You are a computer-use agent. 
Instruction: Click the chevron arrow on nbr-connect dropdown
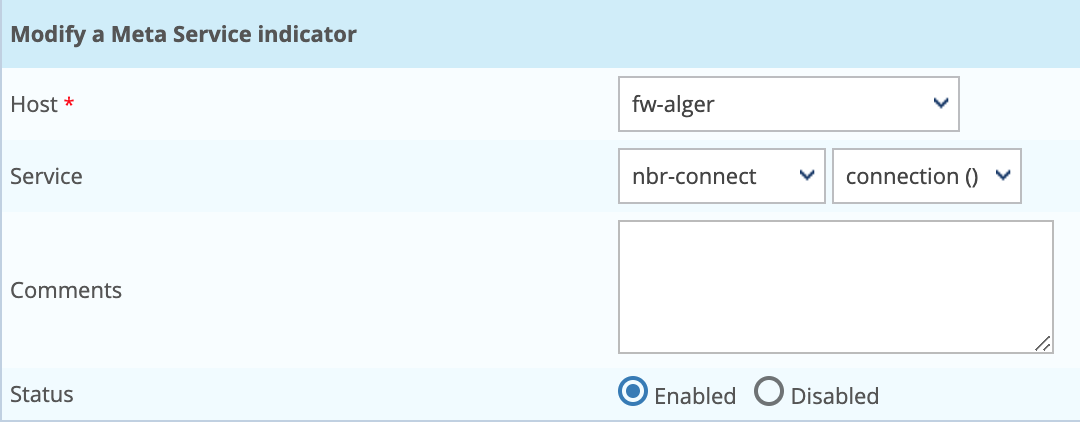coord(806,176)
